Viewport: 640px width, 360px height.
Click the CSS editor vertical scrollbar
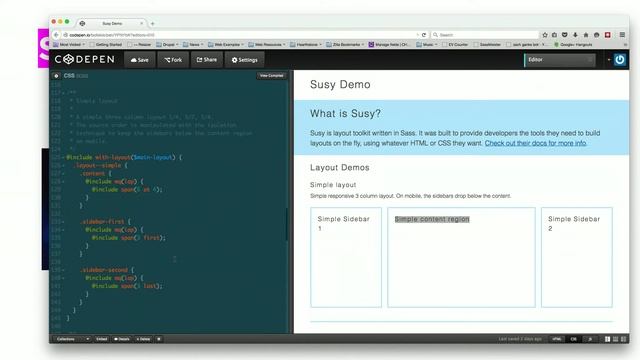point(287,224)
